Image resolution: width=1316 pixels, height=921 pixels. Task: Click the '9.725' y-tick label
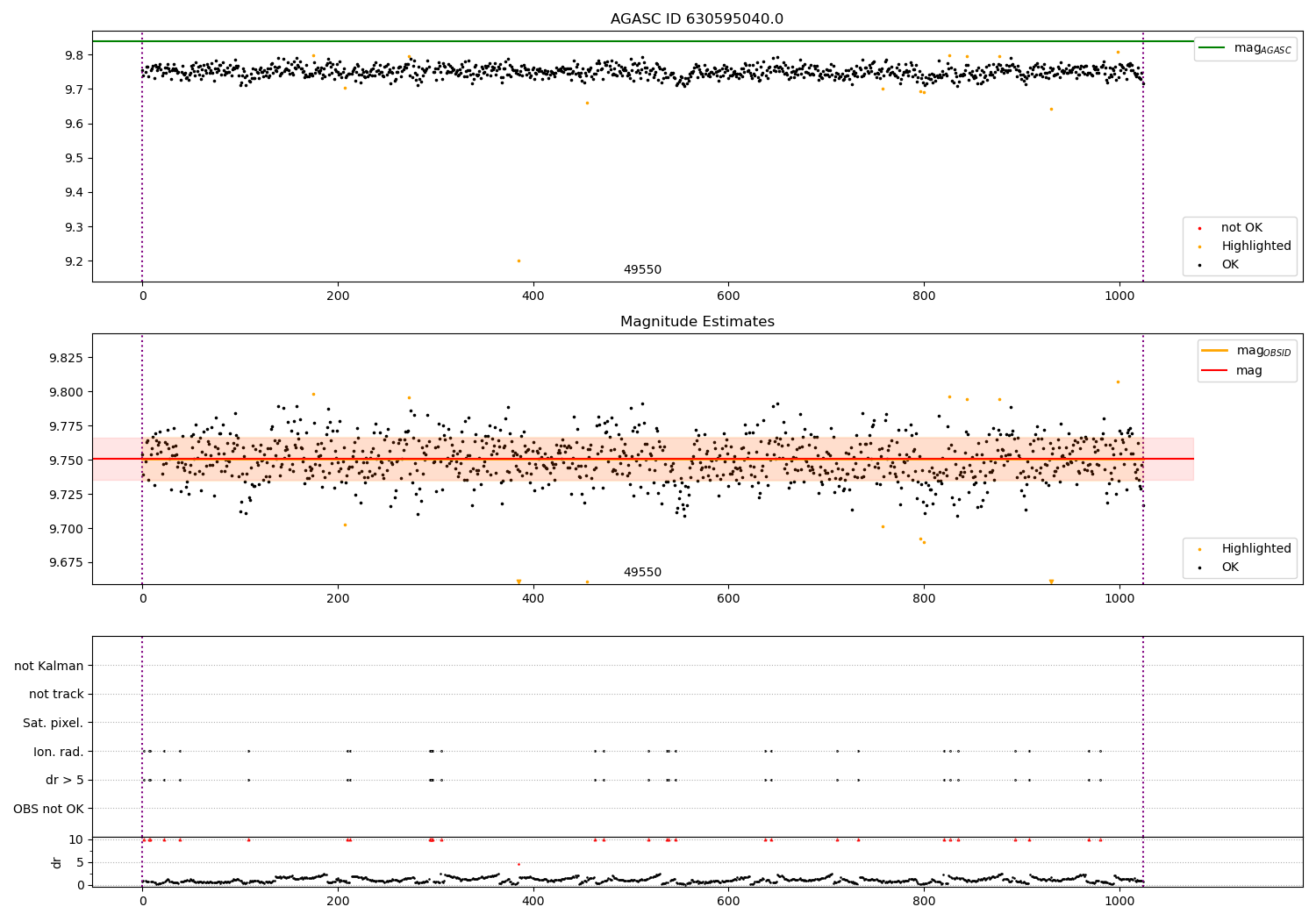pyautogui.click(x=67, y=495)
